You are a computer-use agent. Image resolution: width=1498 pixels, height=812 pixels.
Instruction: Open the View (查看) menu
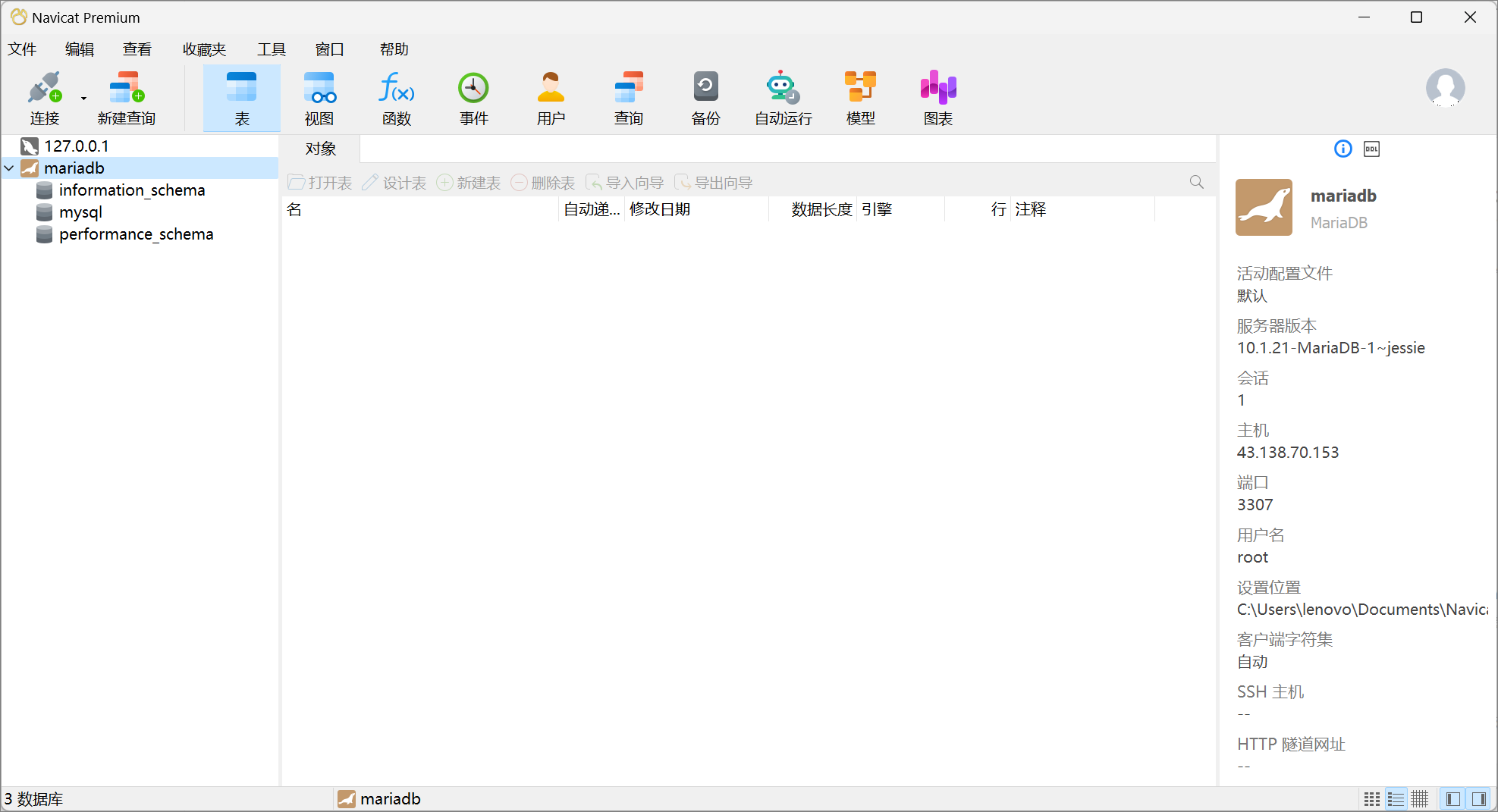(x=137, y=49)
